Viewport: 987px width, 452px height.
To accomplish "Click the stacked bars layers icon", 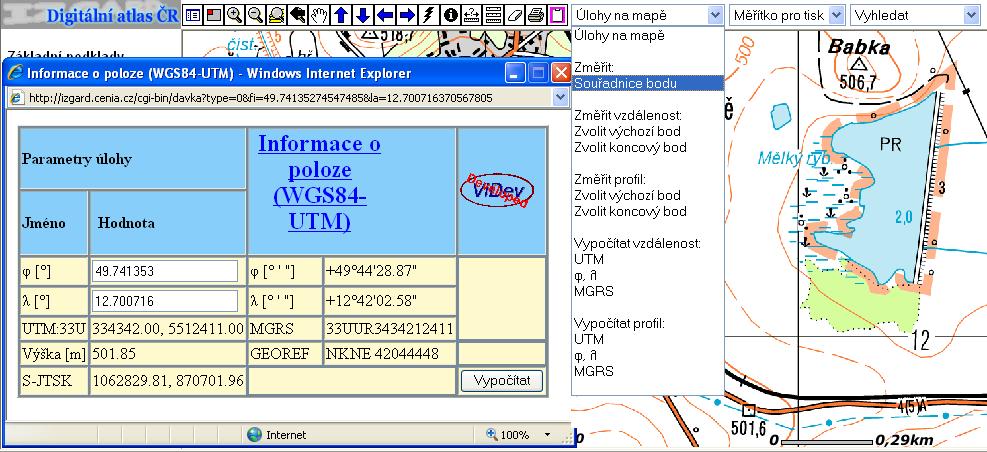I will pyautogui.click(x=494, y=14).
